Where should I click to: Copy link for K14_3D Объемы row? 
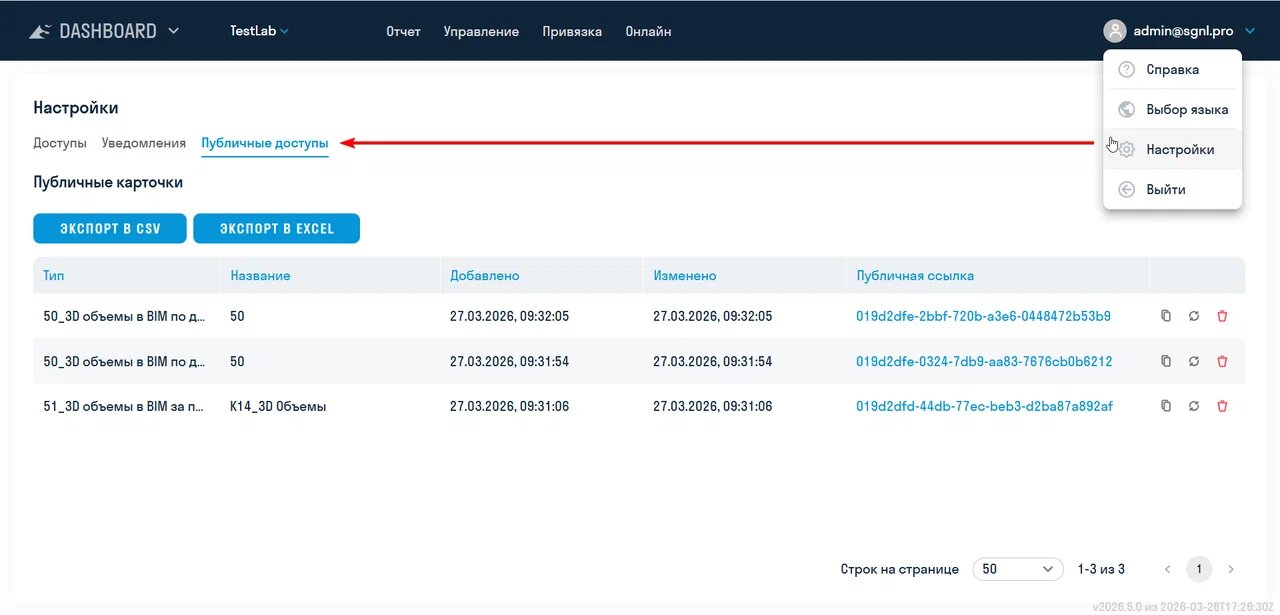(x=1165, y=406)
